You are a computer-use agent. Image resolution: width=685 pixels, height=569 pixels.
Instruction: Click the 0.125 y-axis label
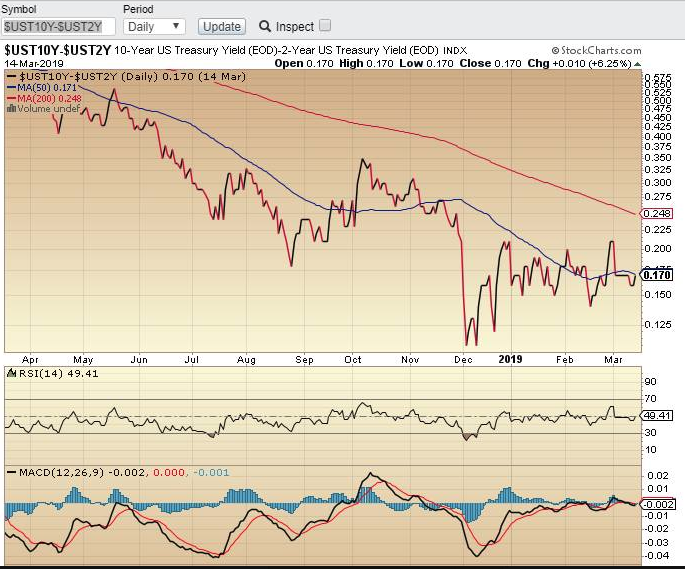click(658, 324)
